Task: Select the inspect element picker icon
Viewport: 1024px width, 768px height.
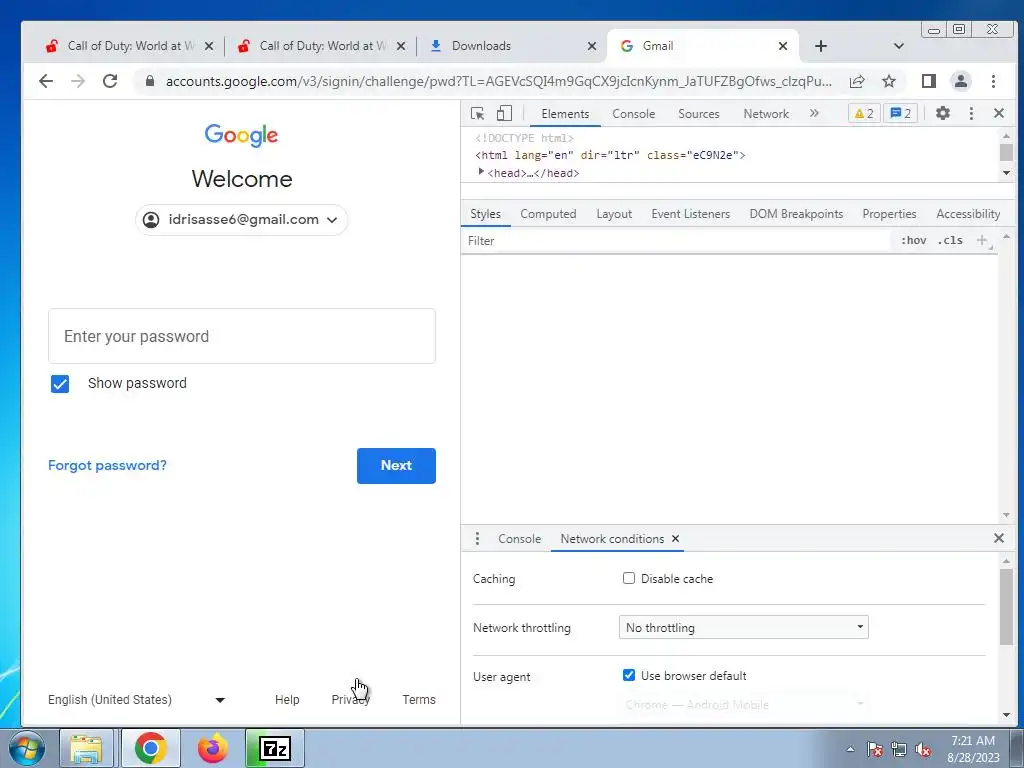Action: pos(477,114)
